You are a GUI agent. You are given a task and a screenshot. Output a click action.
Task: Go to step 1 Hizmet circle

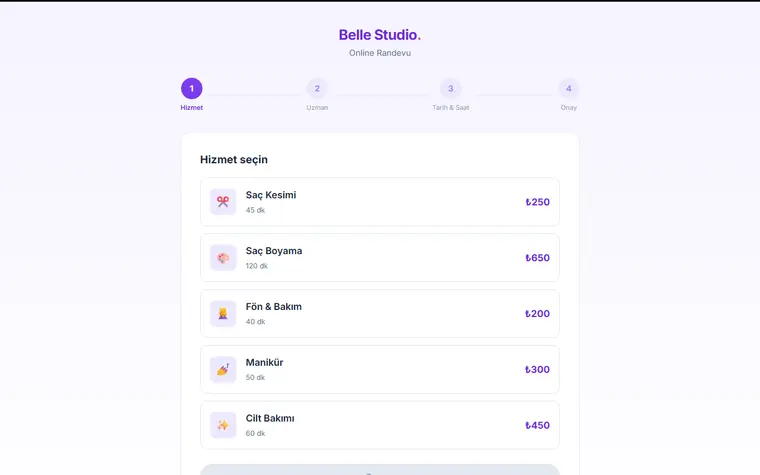191,88
